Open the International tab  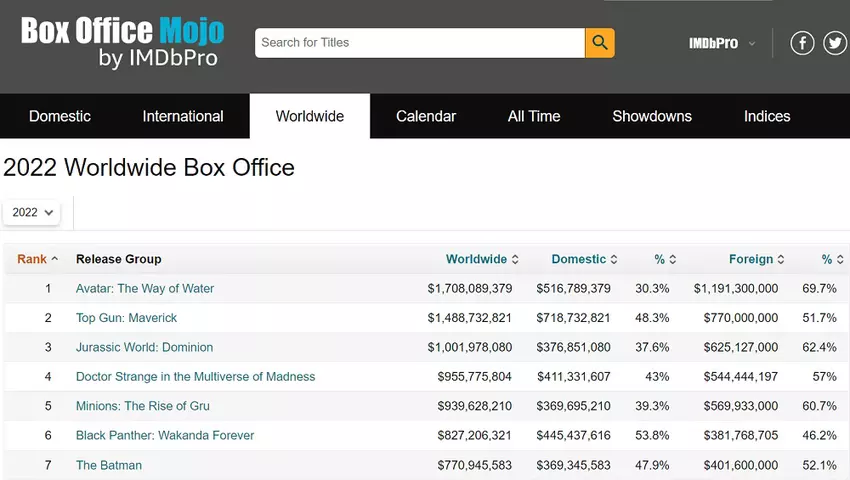[183, 116]
